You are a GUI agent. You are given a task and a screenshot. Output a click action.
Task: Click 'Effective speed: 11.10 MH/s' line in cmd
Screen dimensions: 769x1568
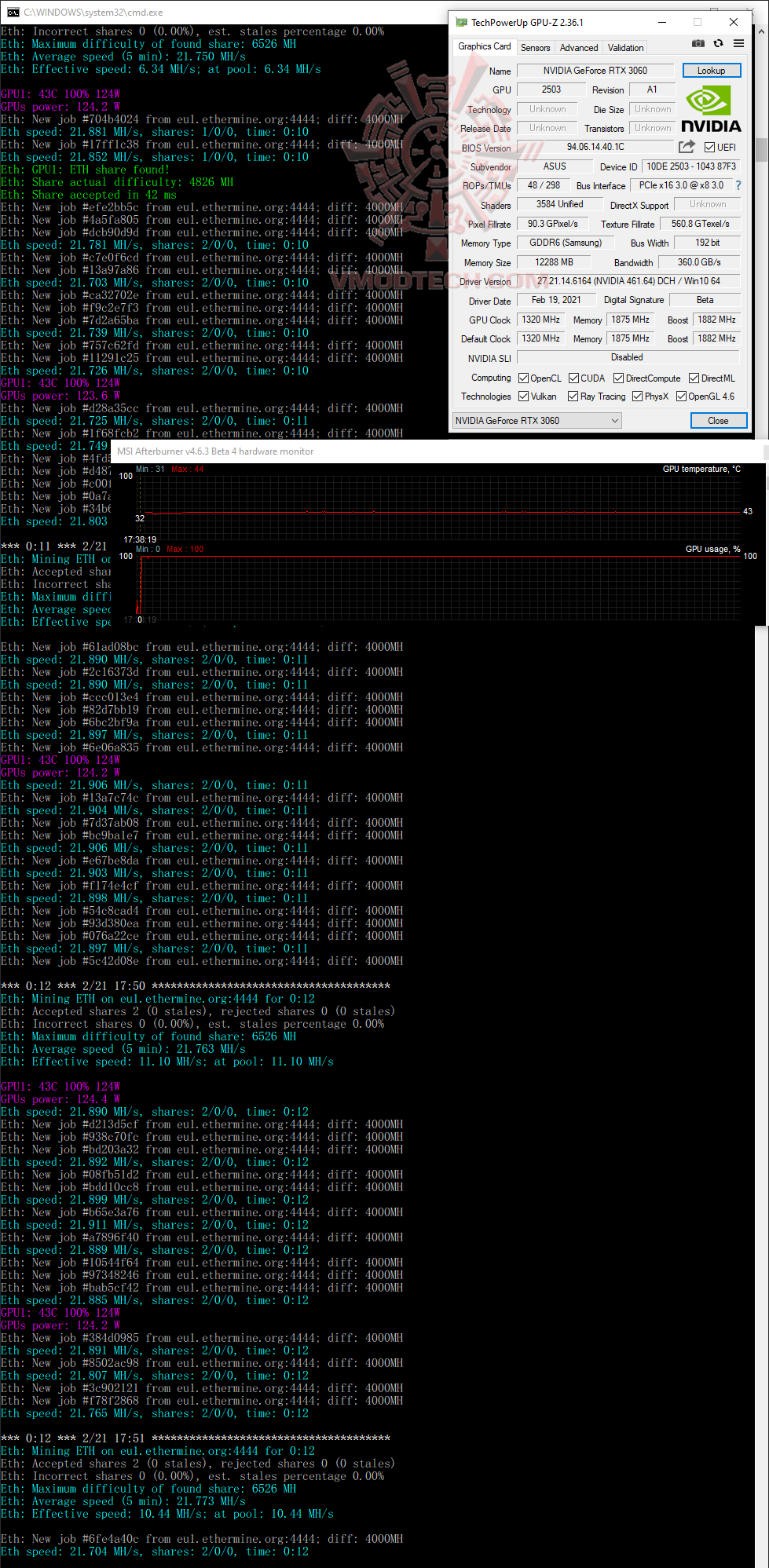(x=167, y=1062)
